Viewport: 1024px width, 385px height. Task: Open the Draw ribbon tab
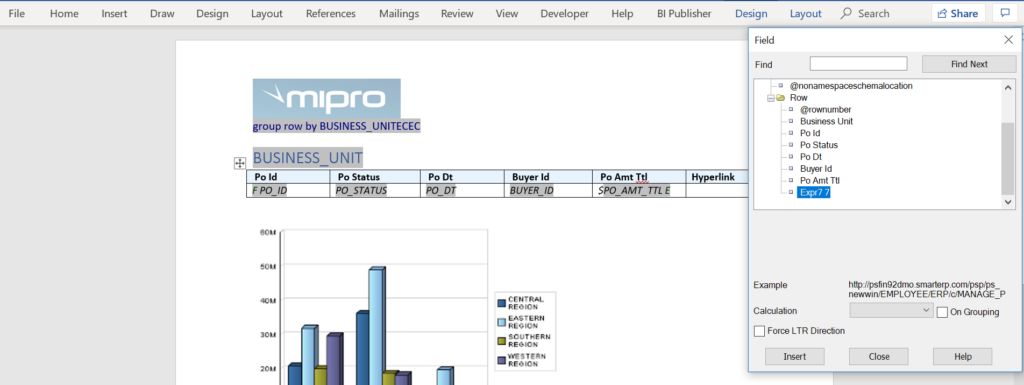(x=162, y=13)
